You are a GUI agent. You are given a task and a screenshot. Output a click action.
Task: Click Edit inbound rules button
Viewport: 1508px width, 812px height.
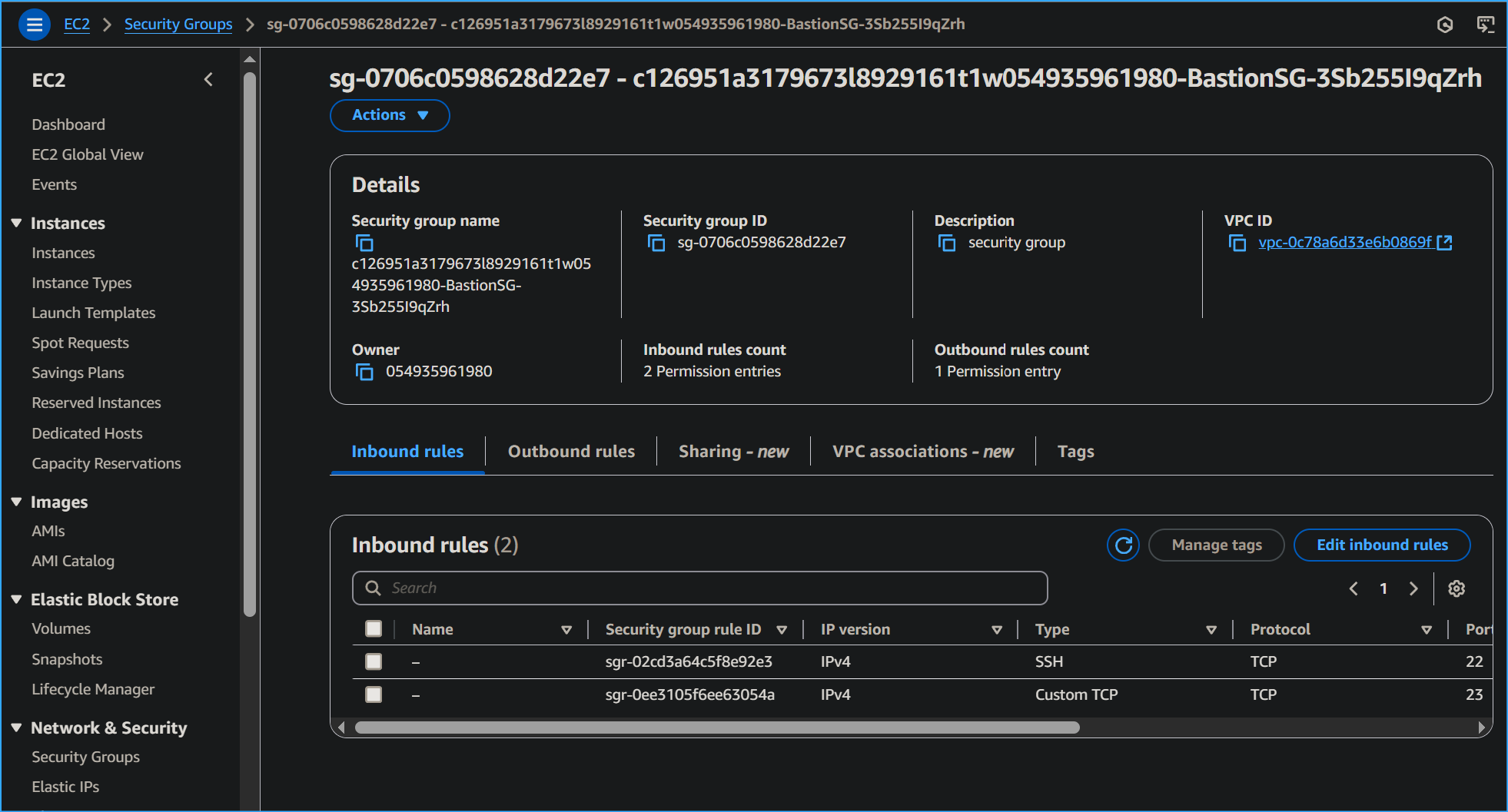(x=1381, y=545)
